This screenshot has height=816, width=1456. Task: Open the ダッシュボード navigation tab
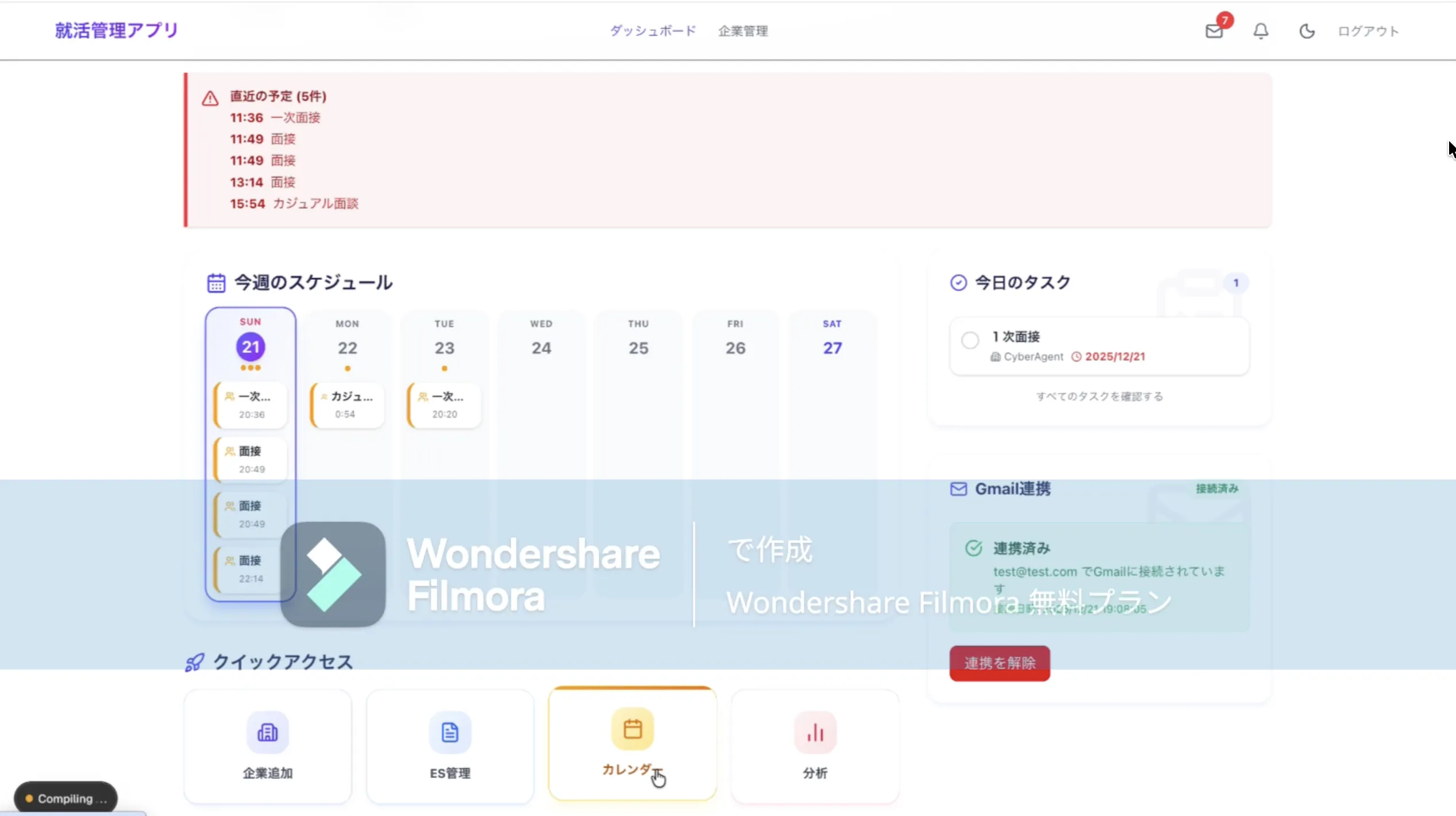point(653,30)
